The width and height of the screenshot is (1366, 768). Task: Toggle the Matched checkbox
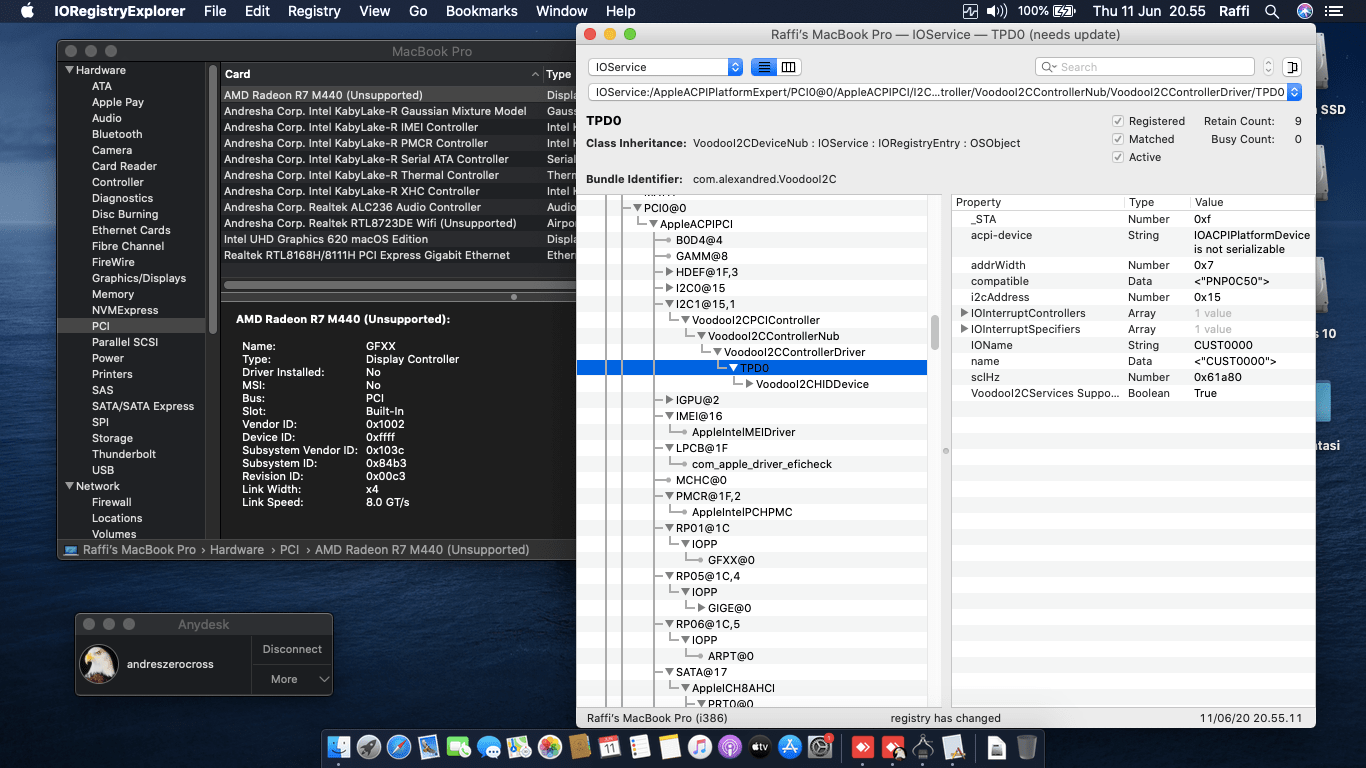pyautogui.click(x=1118, y=139)
